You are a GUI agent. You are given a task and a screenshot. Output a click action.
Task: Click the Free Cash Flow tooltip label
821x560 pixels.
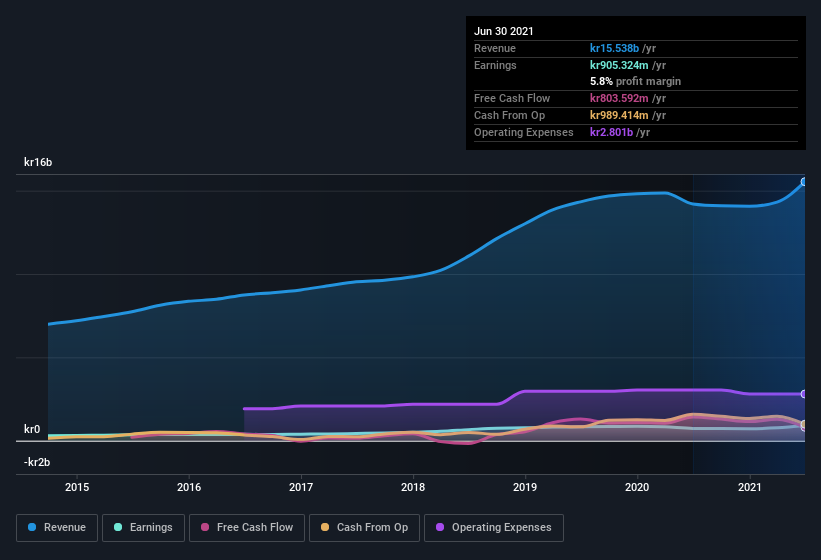pos(512,98)
